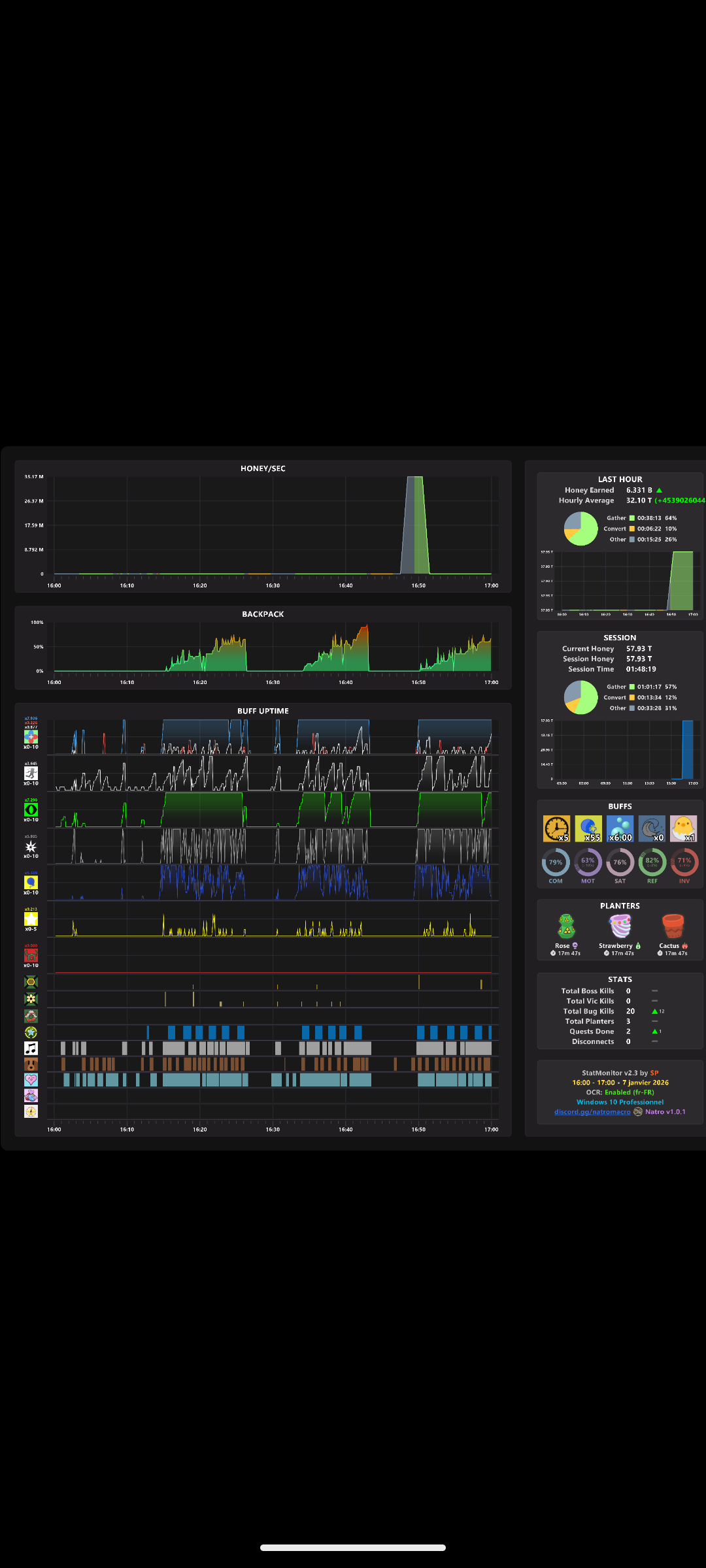Select the green droplet next to Strawberry

point(638,945)
